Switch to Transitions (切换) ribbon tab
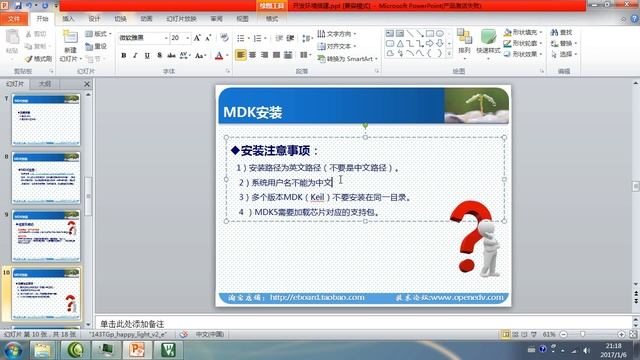Screen dimensions: 640x360 tap(120, 19)
